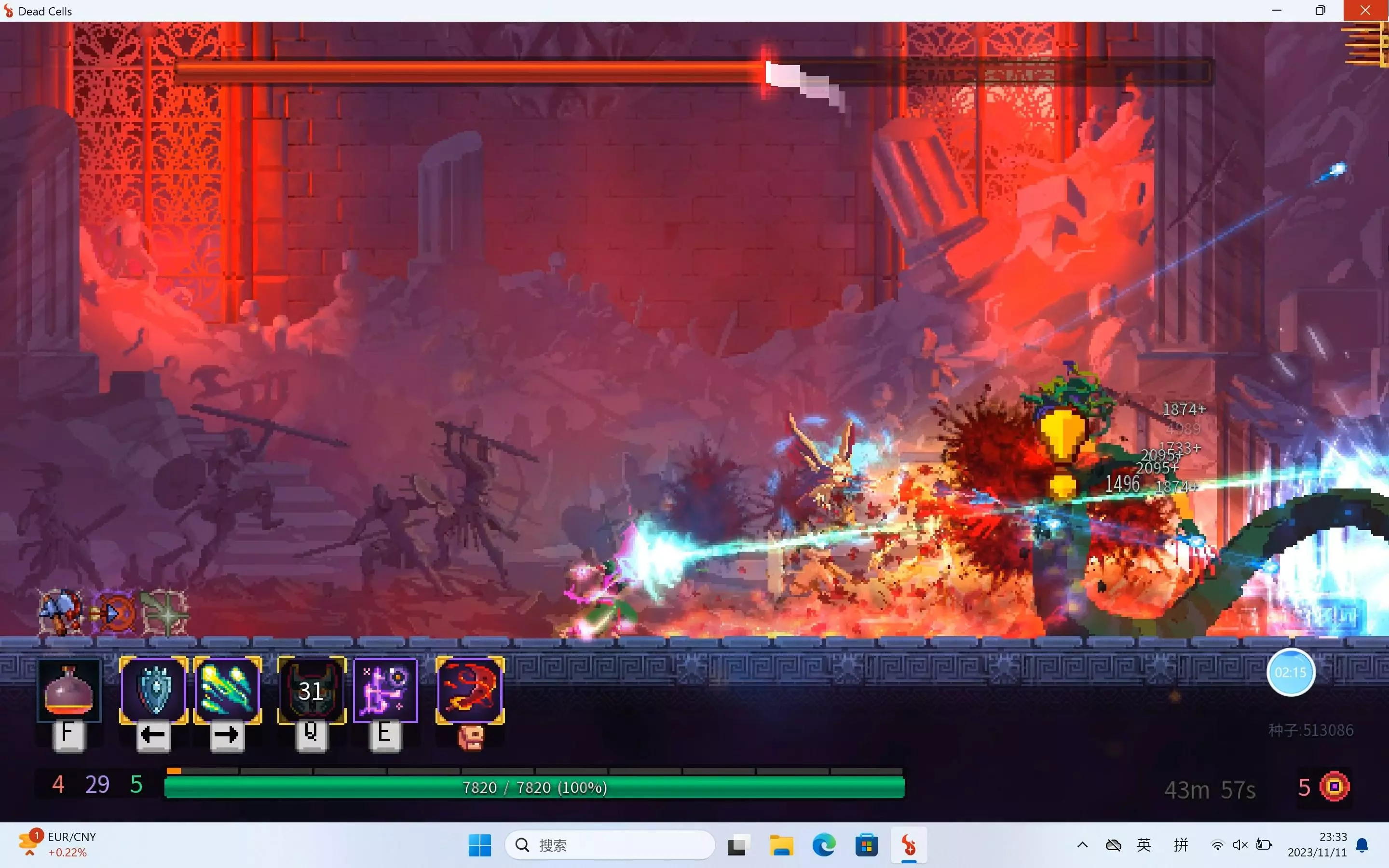The width and height of the screenshot is (1389, 868).
Task: Click the 43m 57s run timer
Action: pos(1210,790)
